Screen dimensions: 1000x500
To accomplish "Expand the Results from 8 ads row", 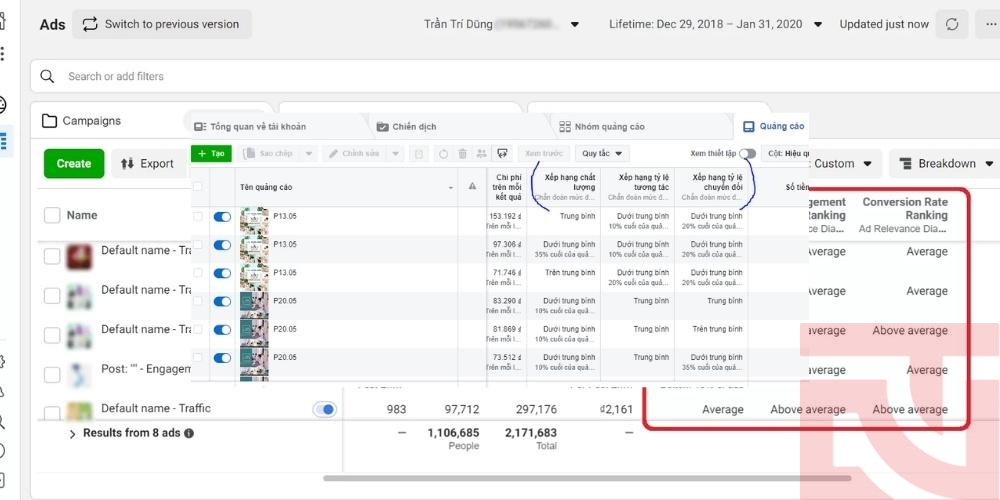I will point(72,434).
